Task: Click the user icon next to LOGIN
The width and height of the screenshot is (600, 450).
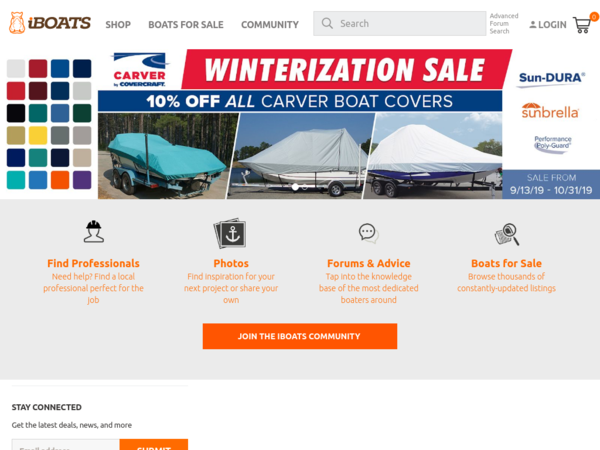Action: [532, 24]
